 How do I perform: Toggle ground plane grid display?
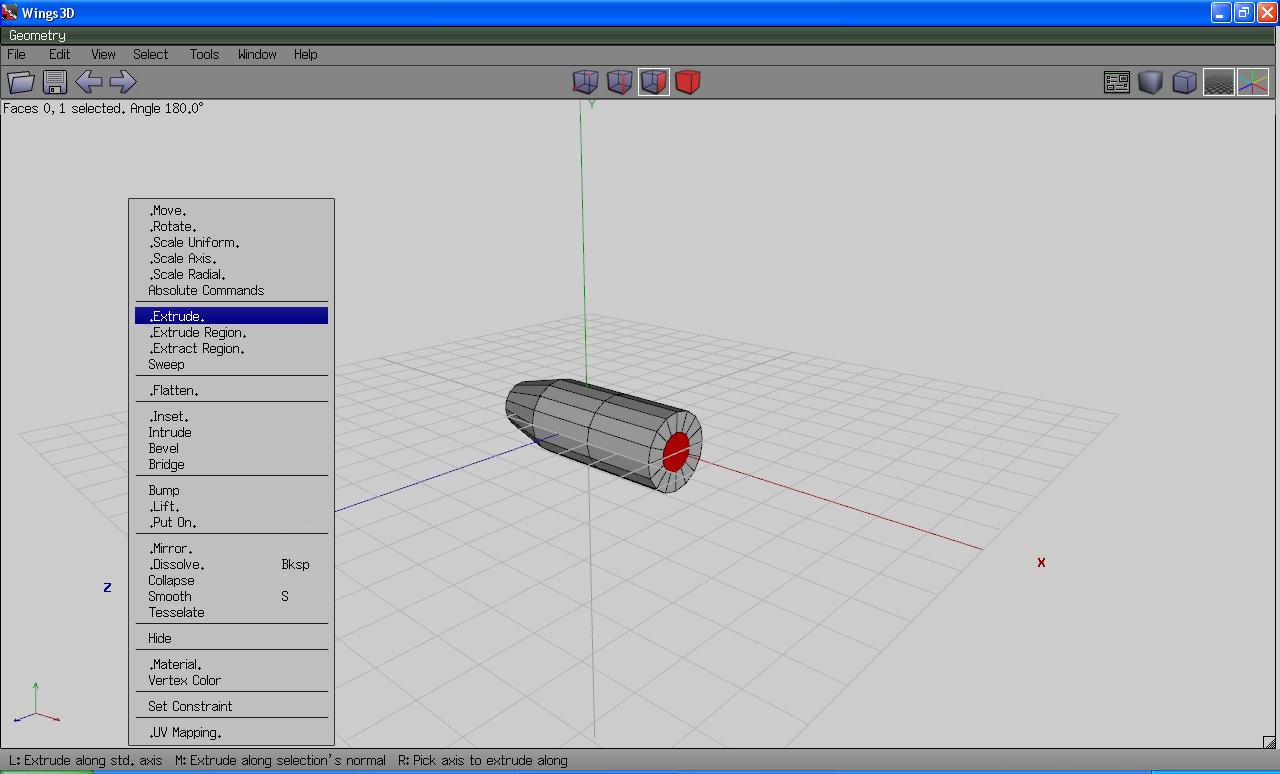(1218, 82)
